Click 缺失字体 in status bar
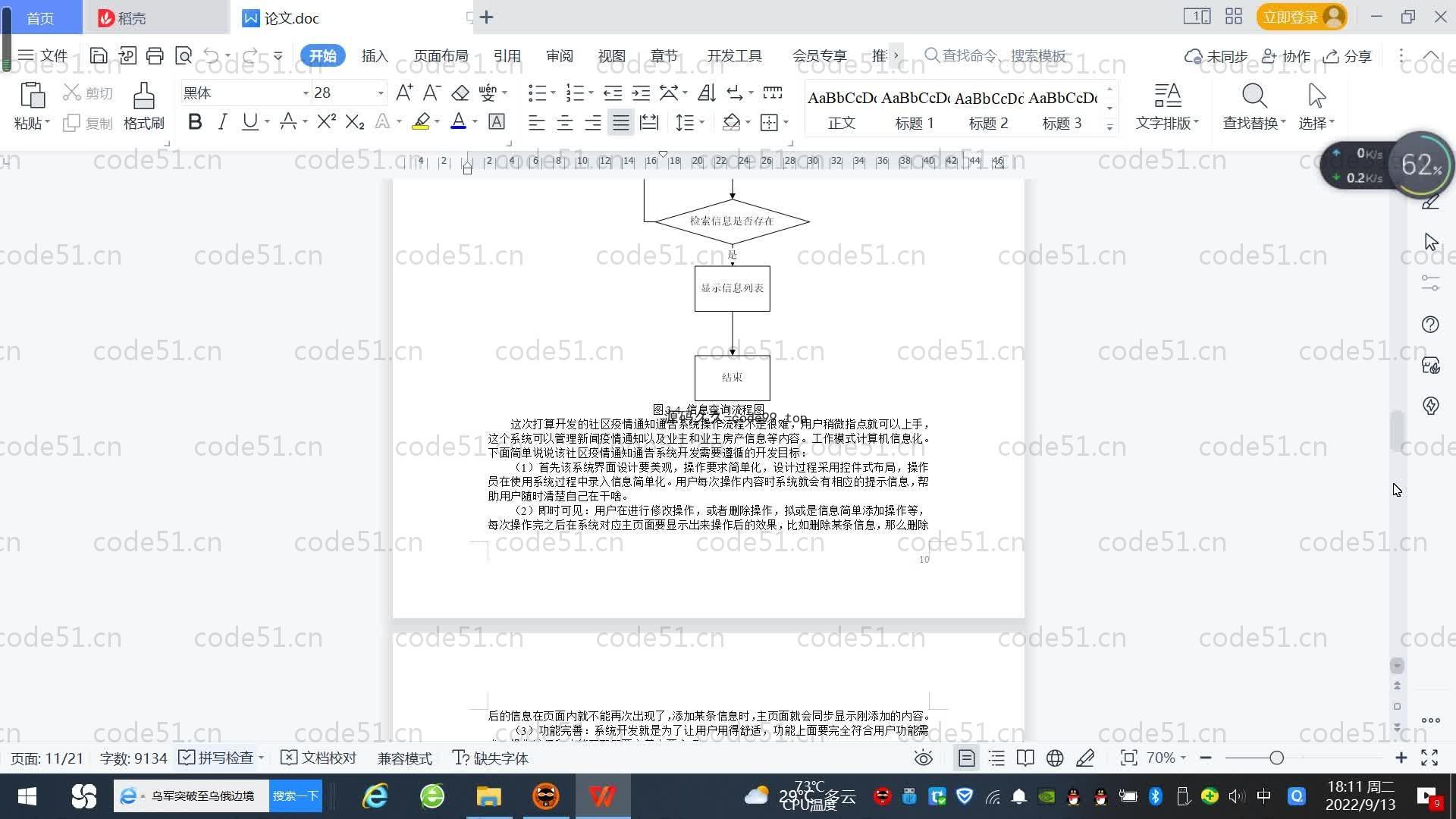The width and height of the screenshot is (1456, 819). click(491, 758)
